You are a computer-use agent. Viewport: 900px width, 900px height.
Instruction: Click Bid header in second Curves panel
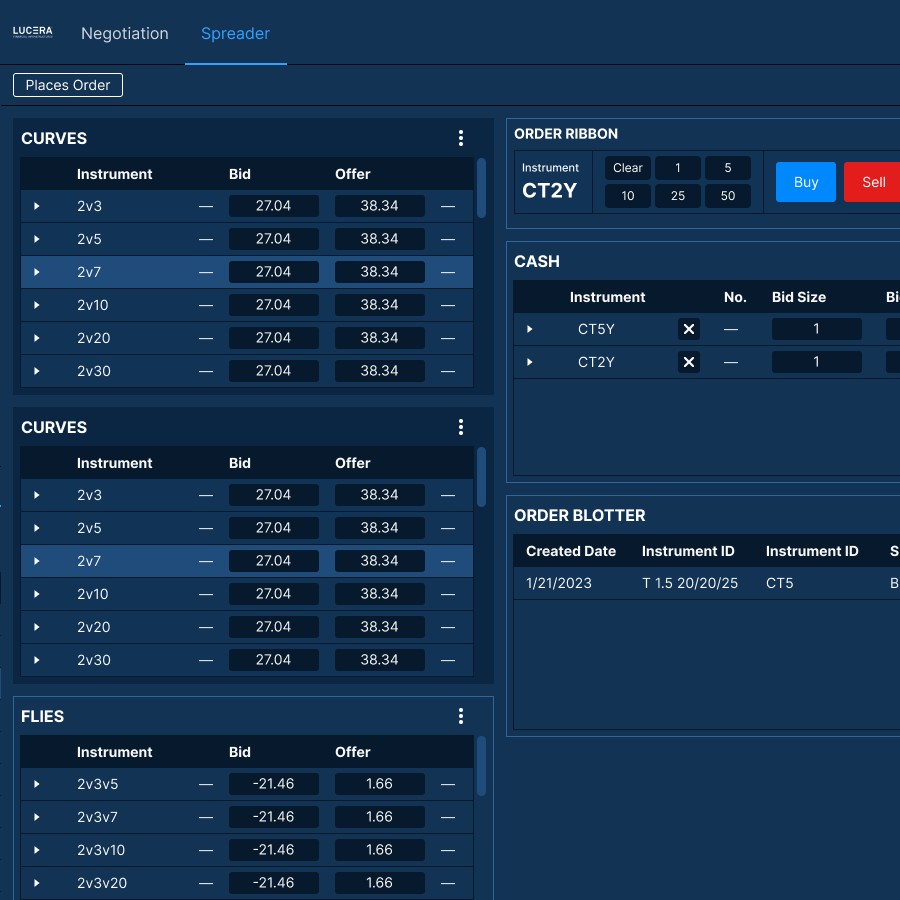click(239, 463)
